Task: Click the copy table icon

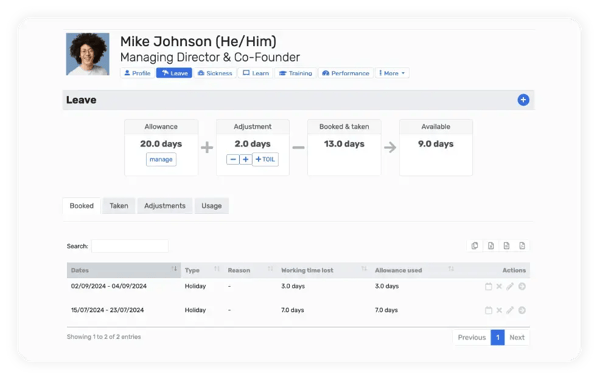Action: [475, 246]
